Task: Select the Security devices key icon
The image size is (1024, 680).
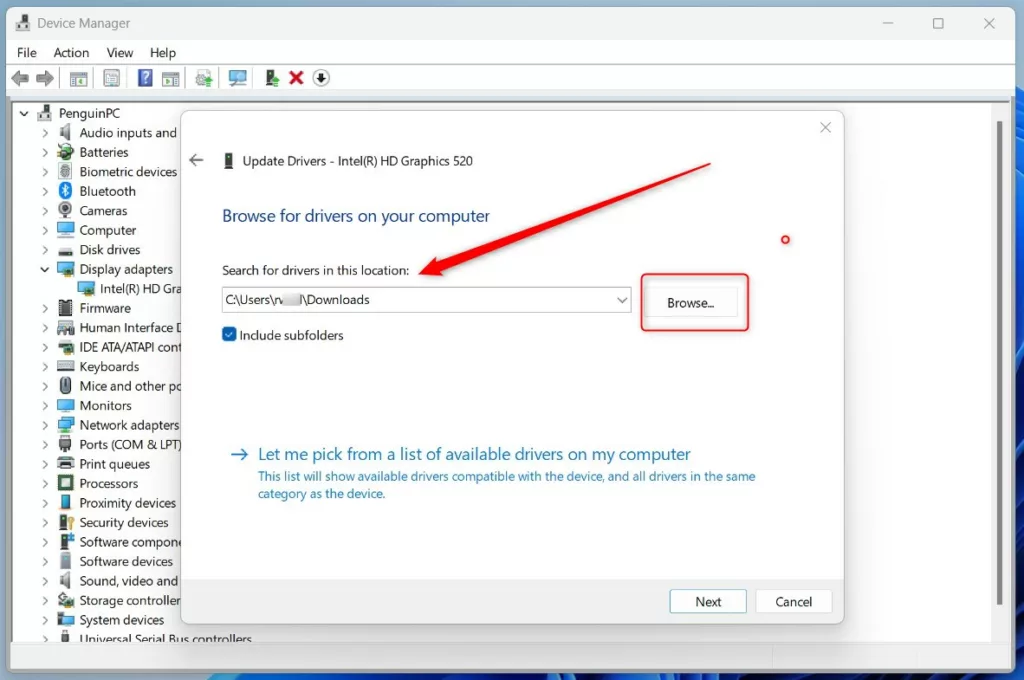Action: [66, 522]
